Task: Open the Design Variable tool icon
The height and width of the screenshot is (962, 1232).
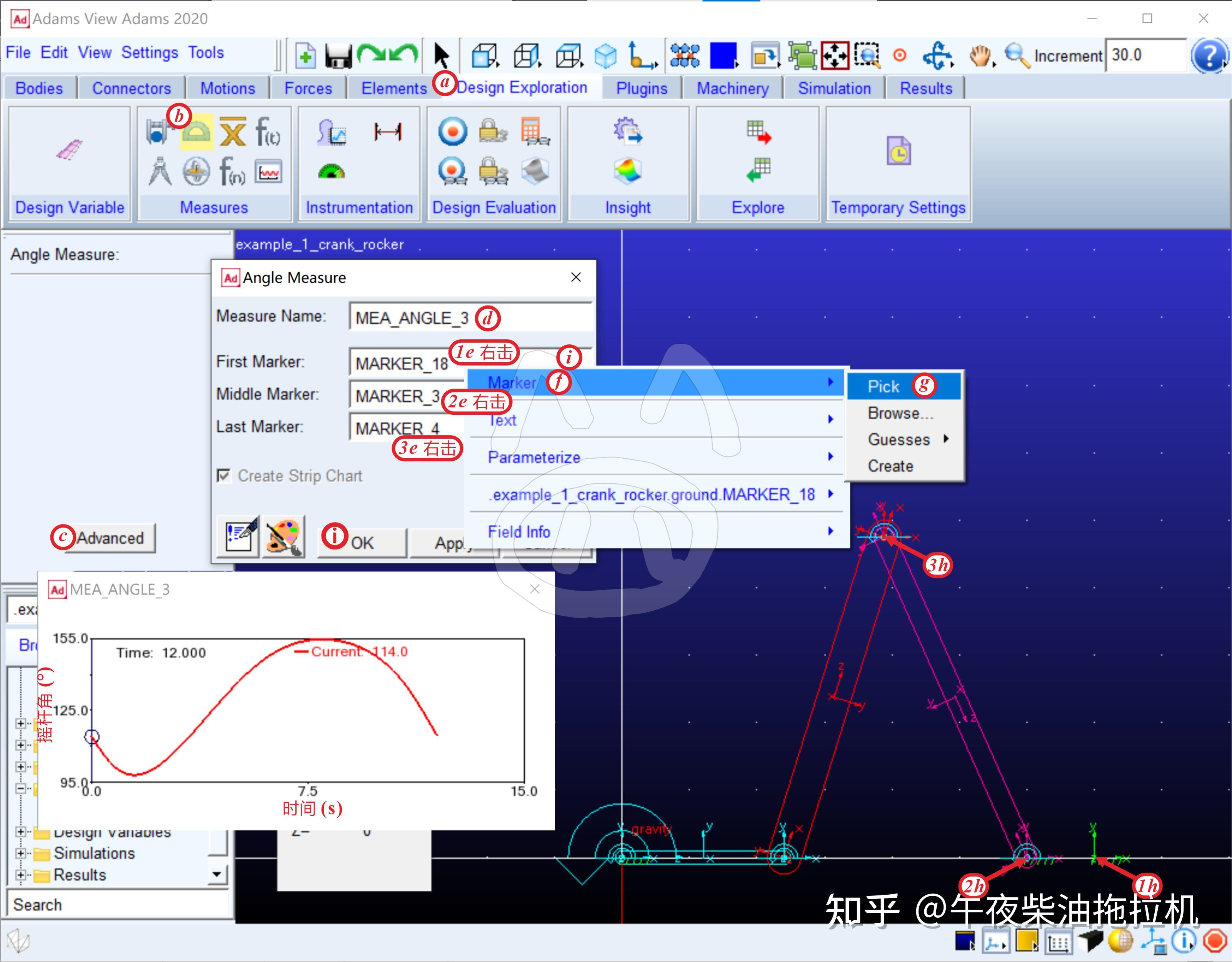Action: (x=69, y=150)
